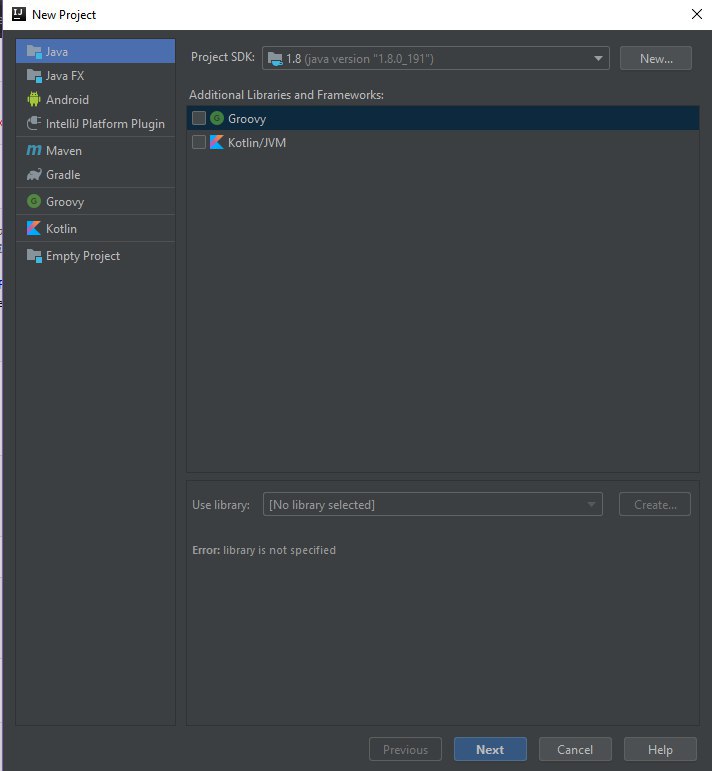Click the Maven 'm' icon

pos(34,150)
